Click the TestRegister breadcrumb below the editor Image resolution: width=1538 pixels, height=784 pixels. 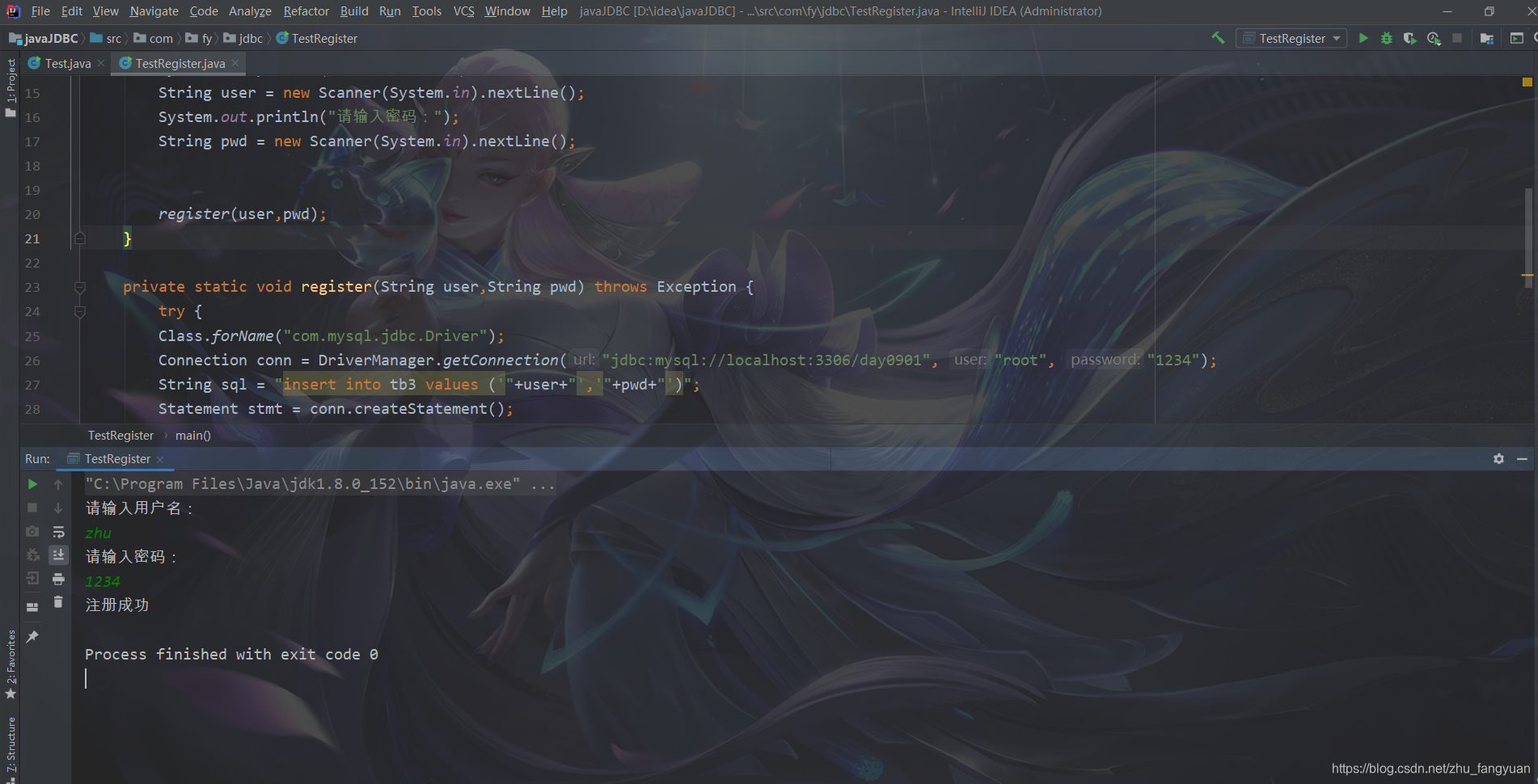(x=120, y=435)
